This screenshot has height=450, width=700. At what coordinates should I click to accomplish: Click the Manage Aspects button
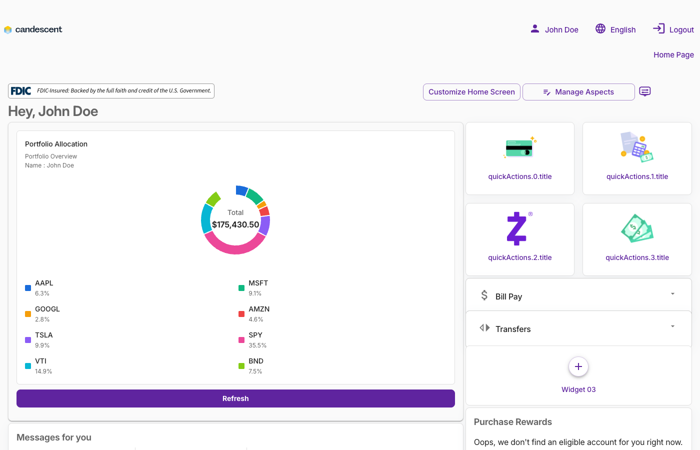(578, 92)
